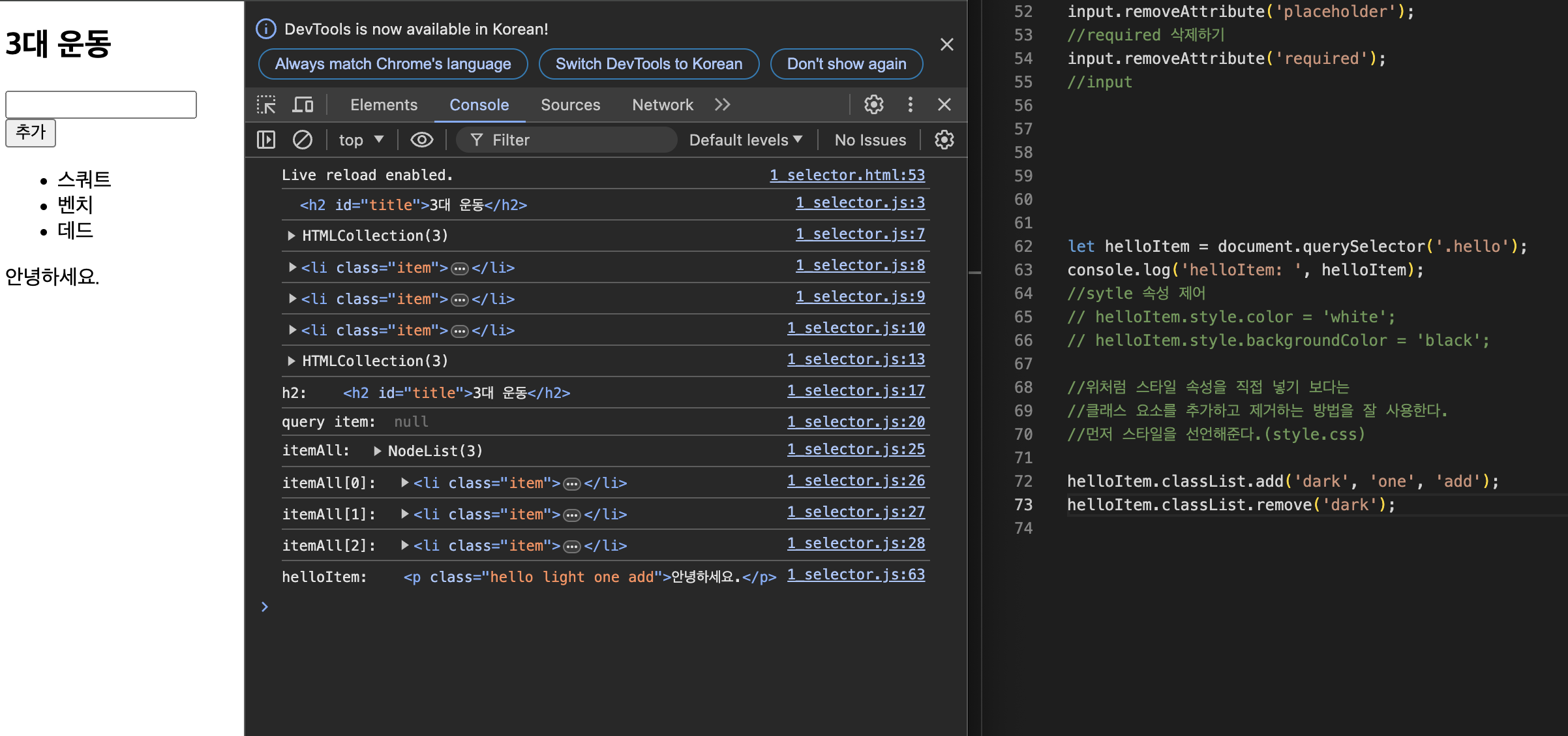The image size is (1568, 736).
Task: Dismiss the Korean language notification bar
Action: click(x=946, y=44)
